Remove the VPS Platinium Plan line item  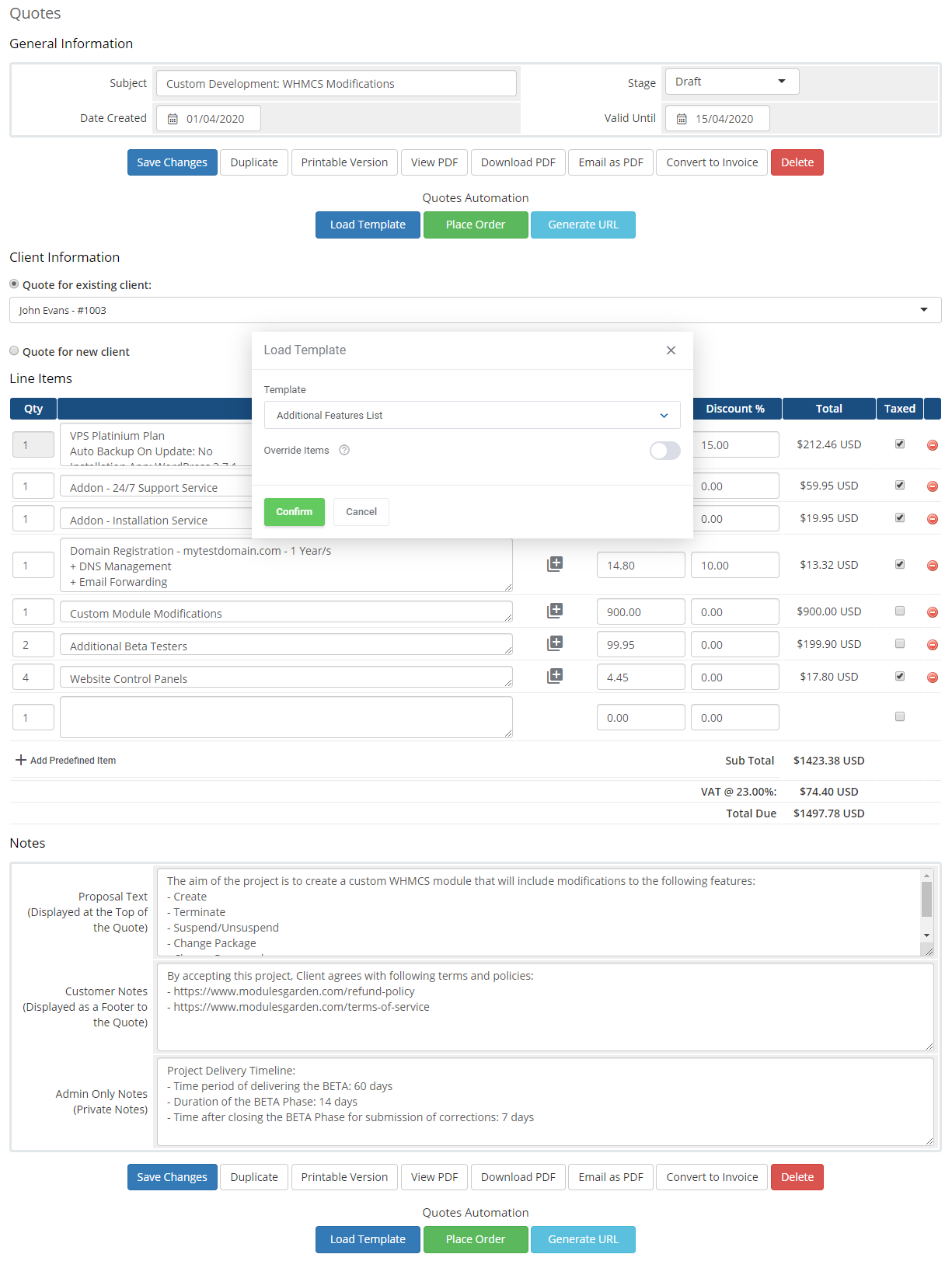click(932, 445)
